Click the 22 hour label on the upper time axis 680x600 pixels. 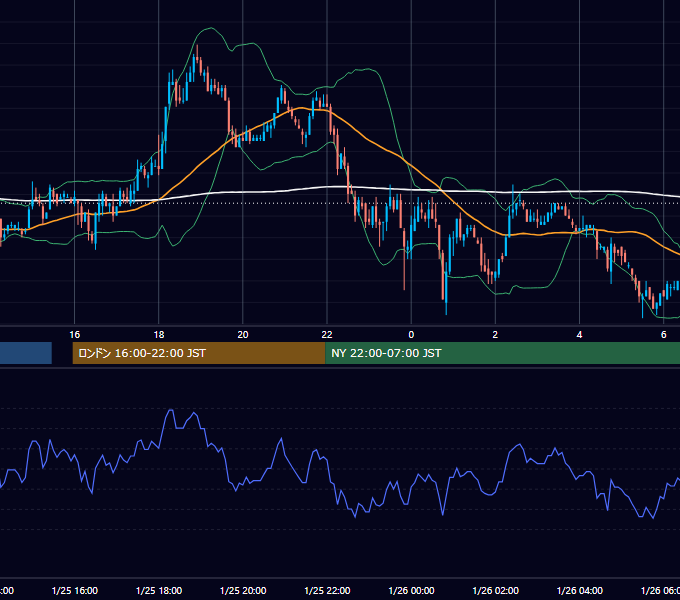pos(327,335)
